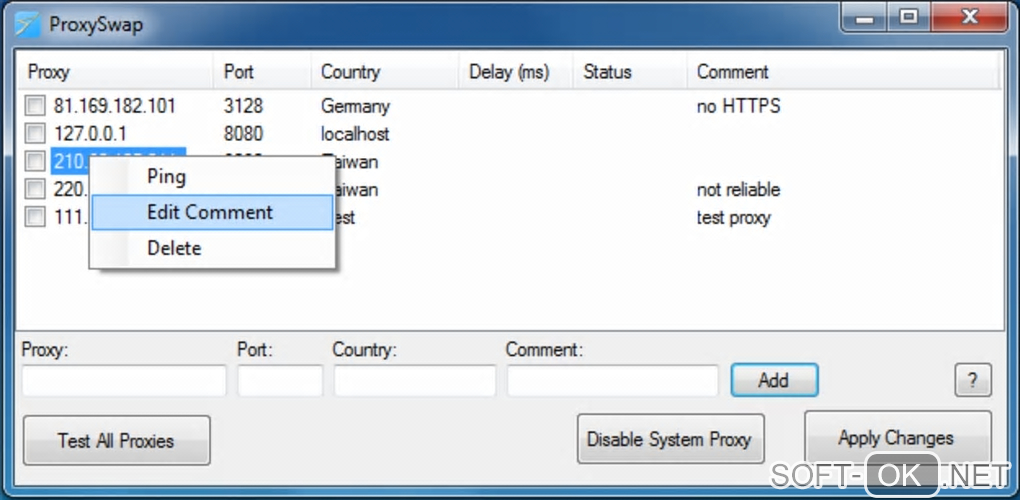
Task: Select the 127.0.0.1 proxy entry
Action: pyautogui.click(x=90, y=134)
